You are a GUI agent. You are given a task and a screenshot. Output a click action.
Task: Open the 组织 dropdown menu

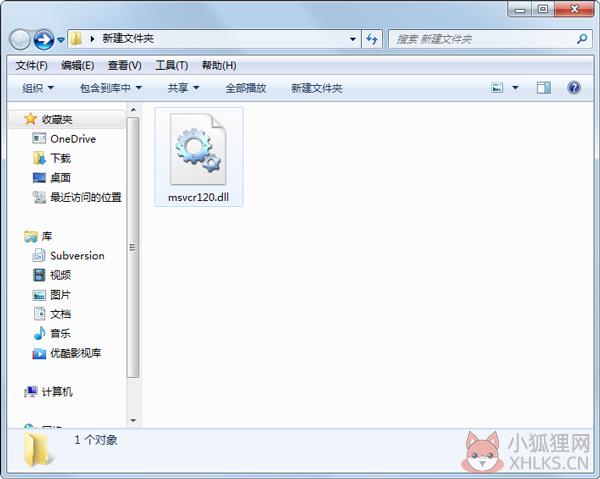(38, 88)
